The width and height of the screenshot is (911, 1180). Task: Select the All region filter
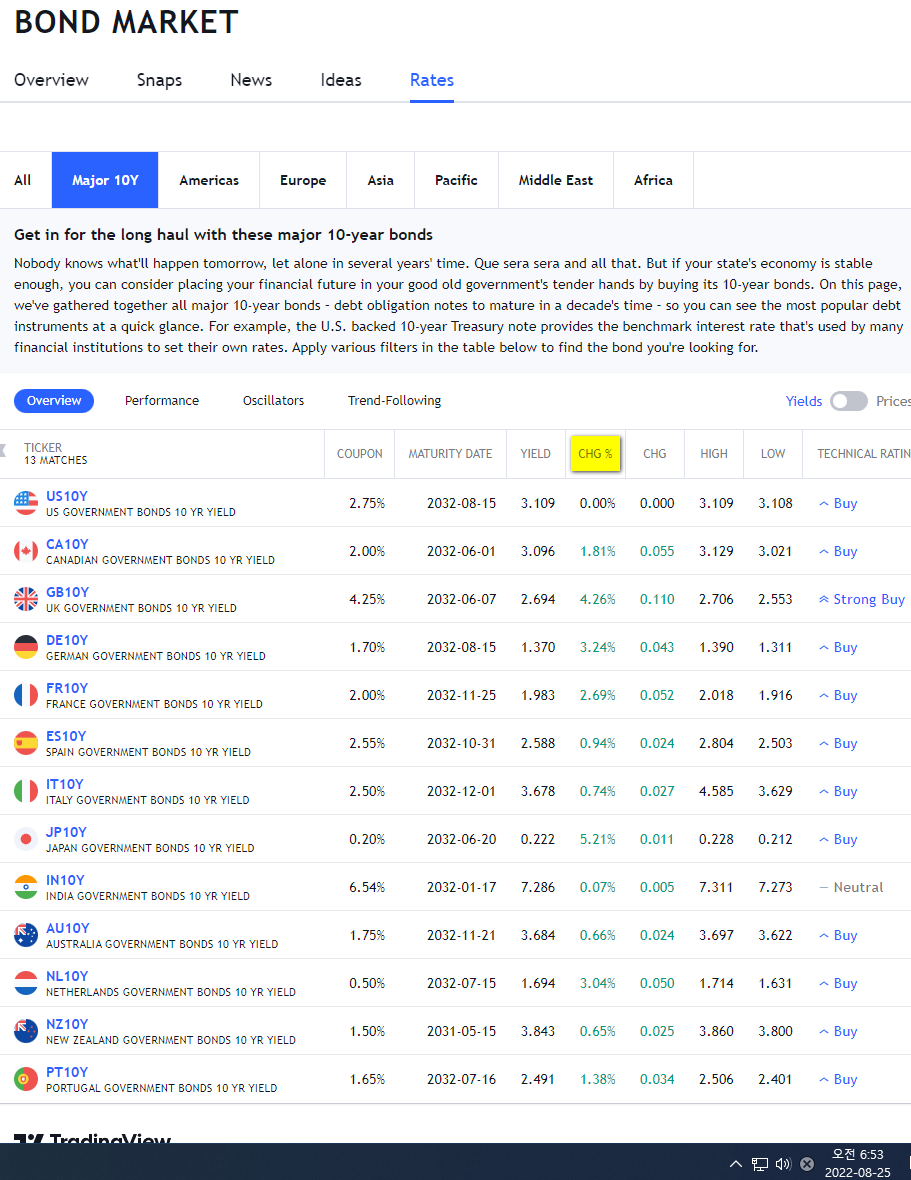coord(23,180)
